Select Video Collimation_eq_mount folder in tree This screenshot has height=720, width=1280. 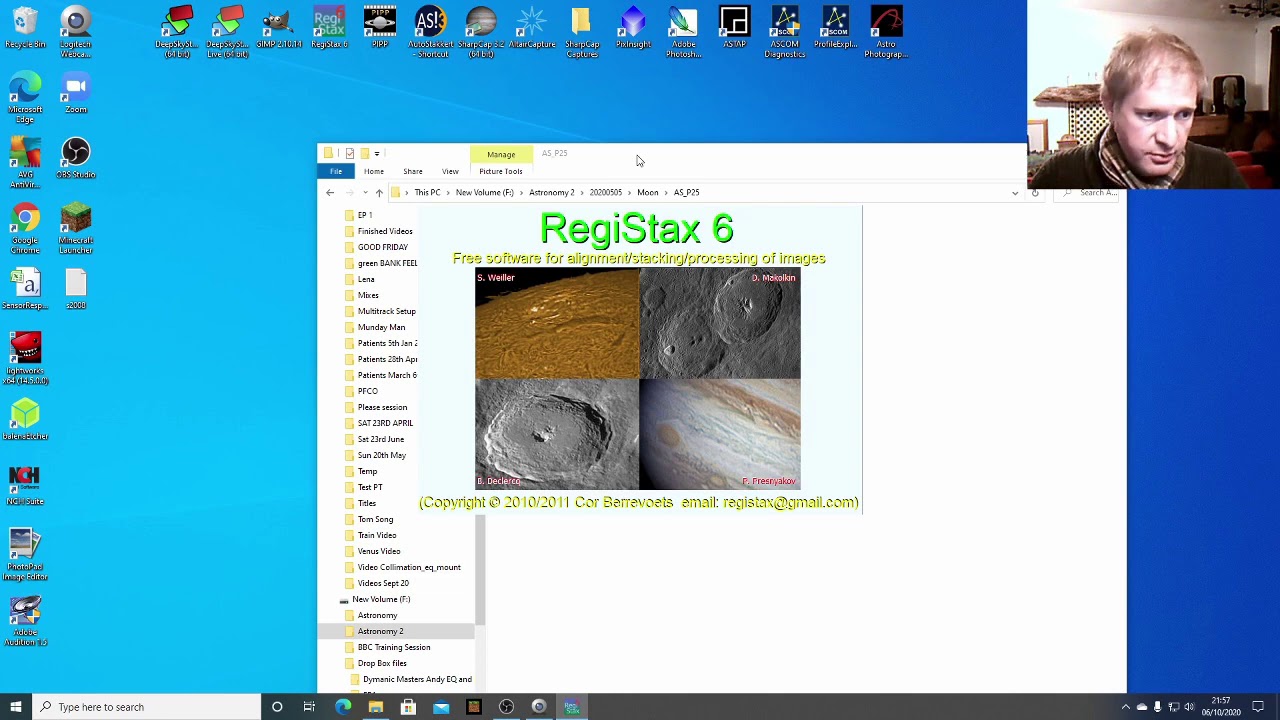click(409, 567)
